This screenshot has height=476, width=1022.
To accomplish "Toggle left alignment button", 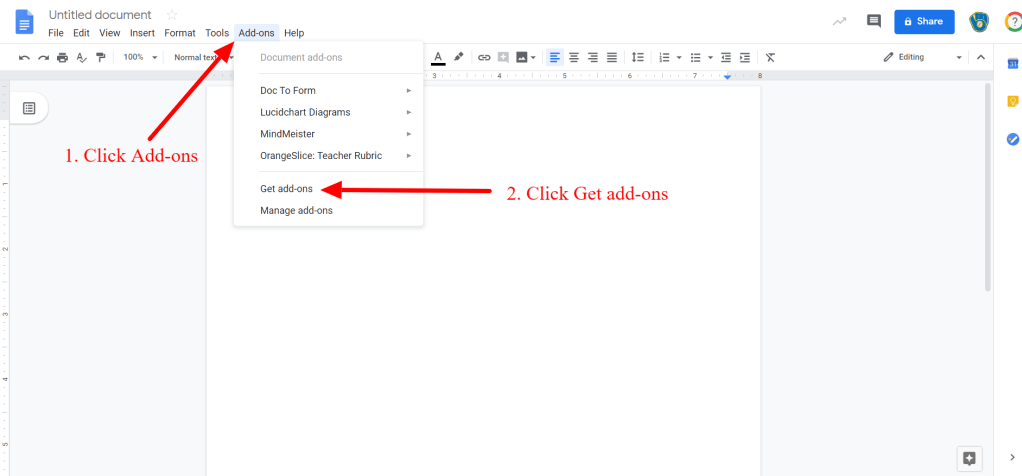I will tap(555, 58).
